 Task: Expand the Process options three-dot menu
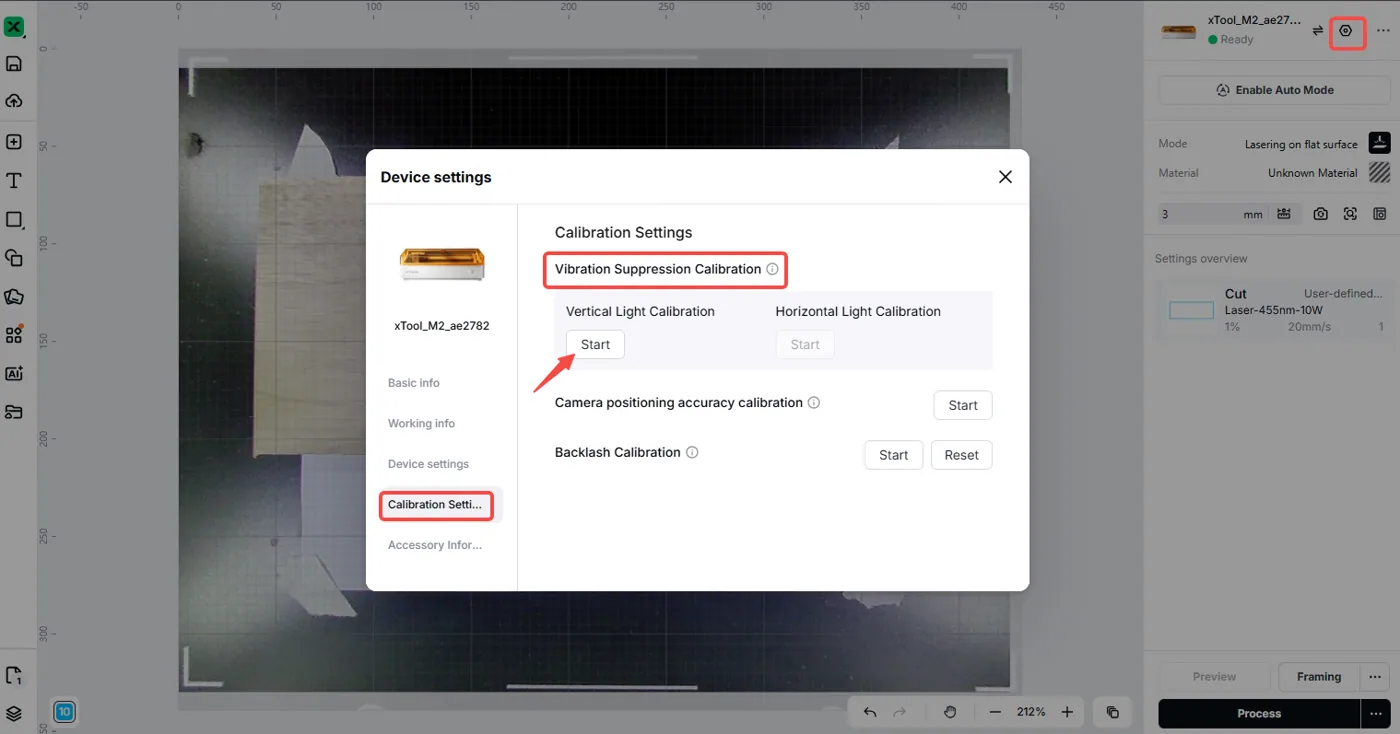(x=1376, y=713)
